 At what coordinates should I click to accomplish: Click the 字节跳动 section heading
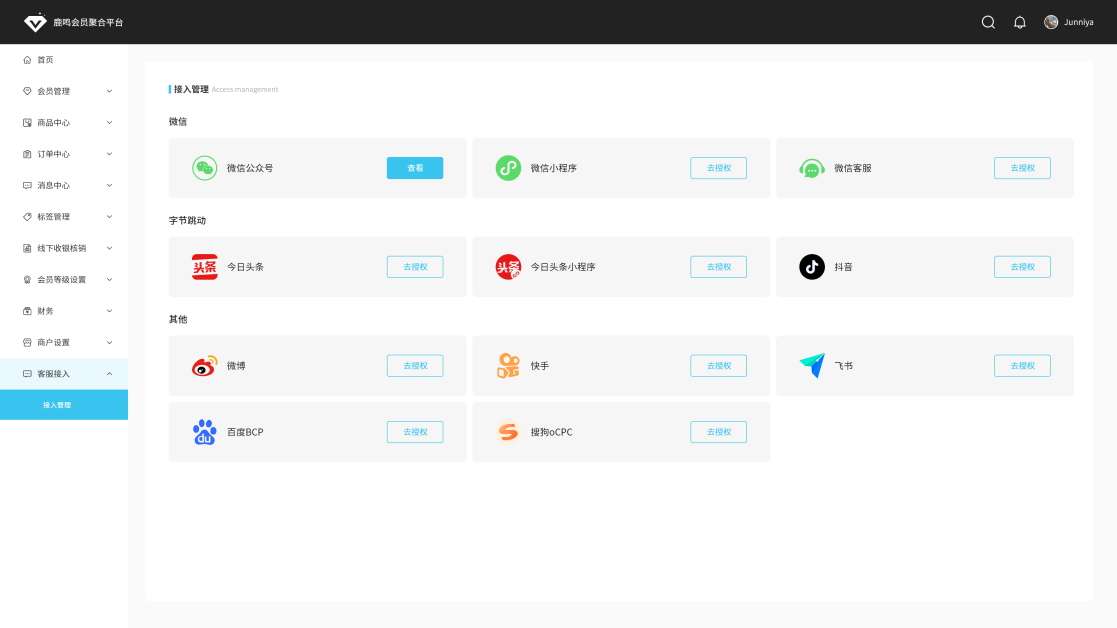[187, 221]
